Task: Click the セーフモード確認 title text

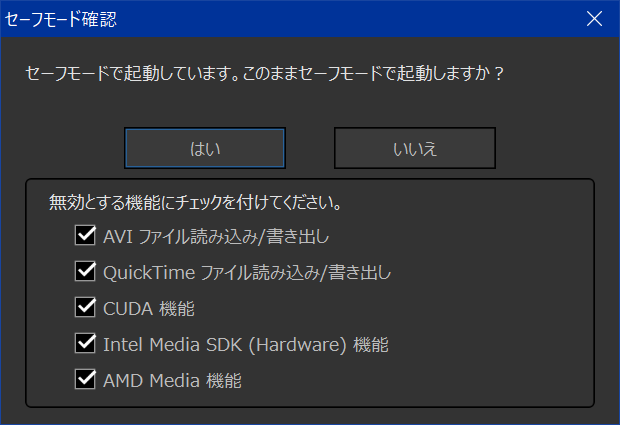Action: click(x=60, y=19)
